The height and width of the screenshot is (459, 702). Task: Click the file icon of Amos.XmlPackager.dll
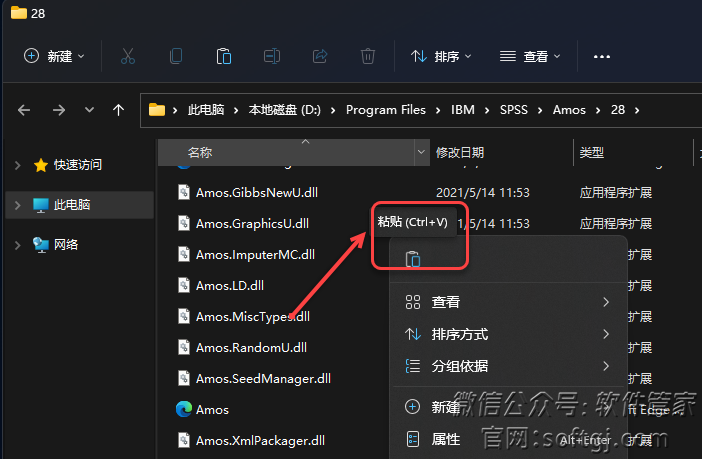184,440
